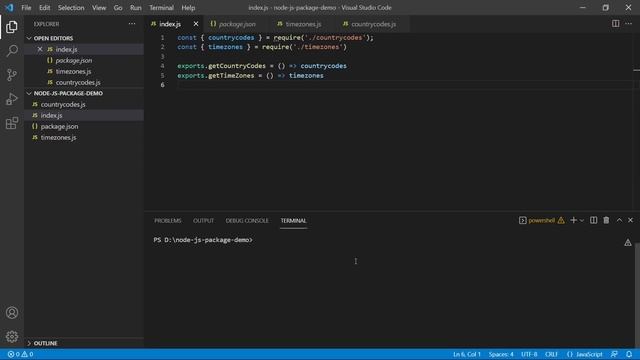Open editor more actions ellipsis
640x360 pixels.
point(629,24)
